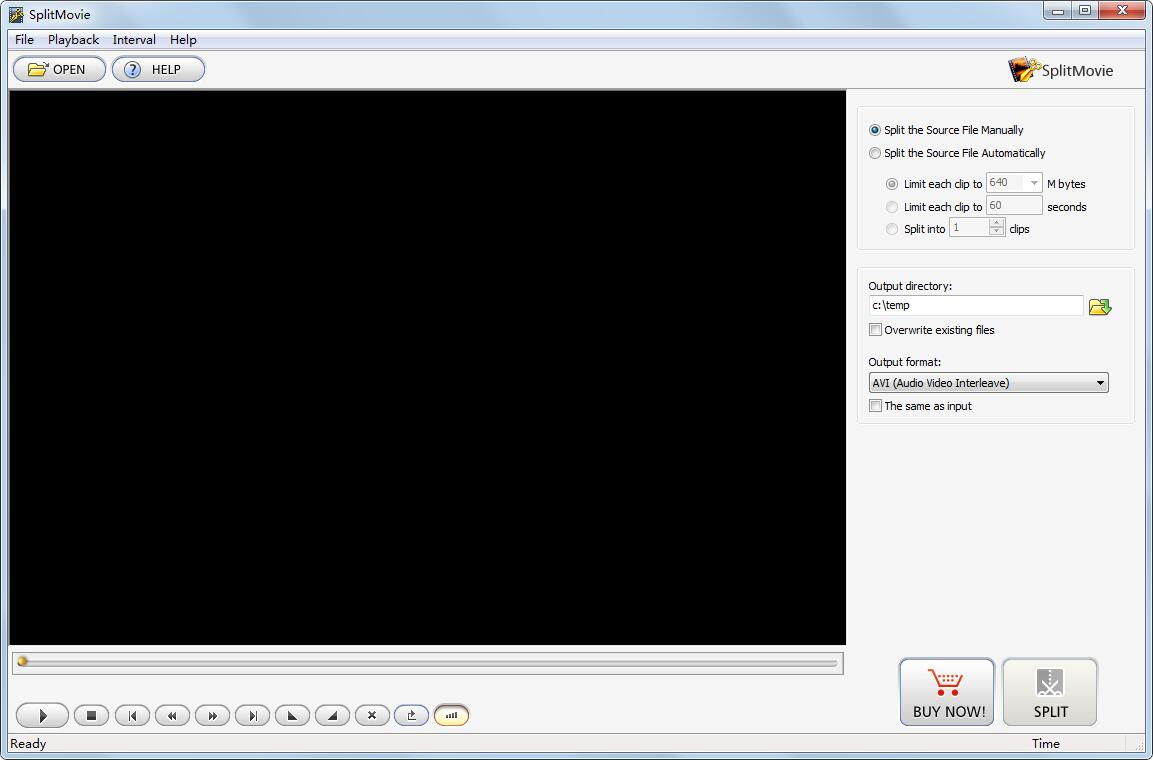Open the Interval menu

[134, 40]
